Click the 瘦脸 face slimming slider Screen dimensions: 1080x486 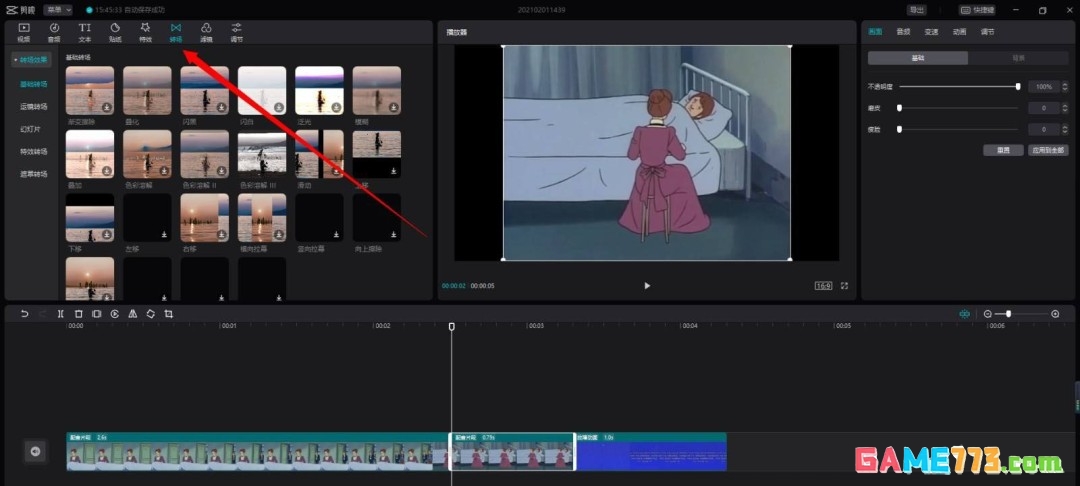(x=959, y=129)
